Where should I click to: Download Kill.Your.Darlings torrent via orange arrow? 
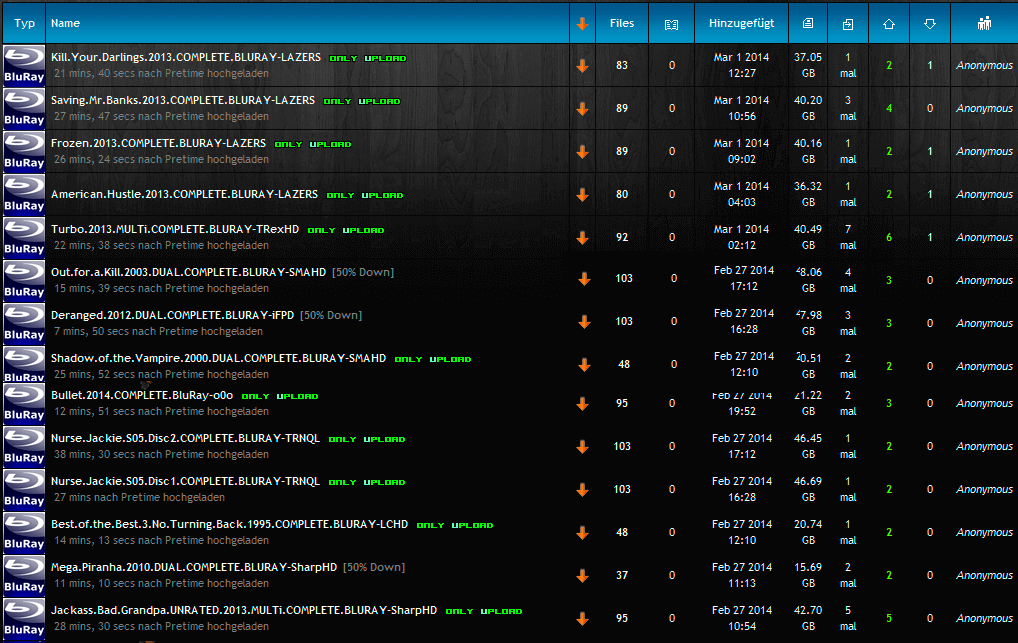coord(582,66)
